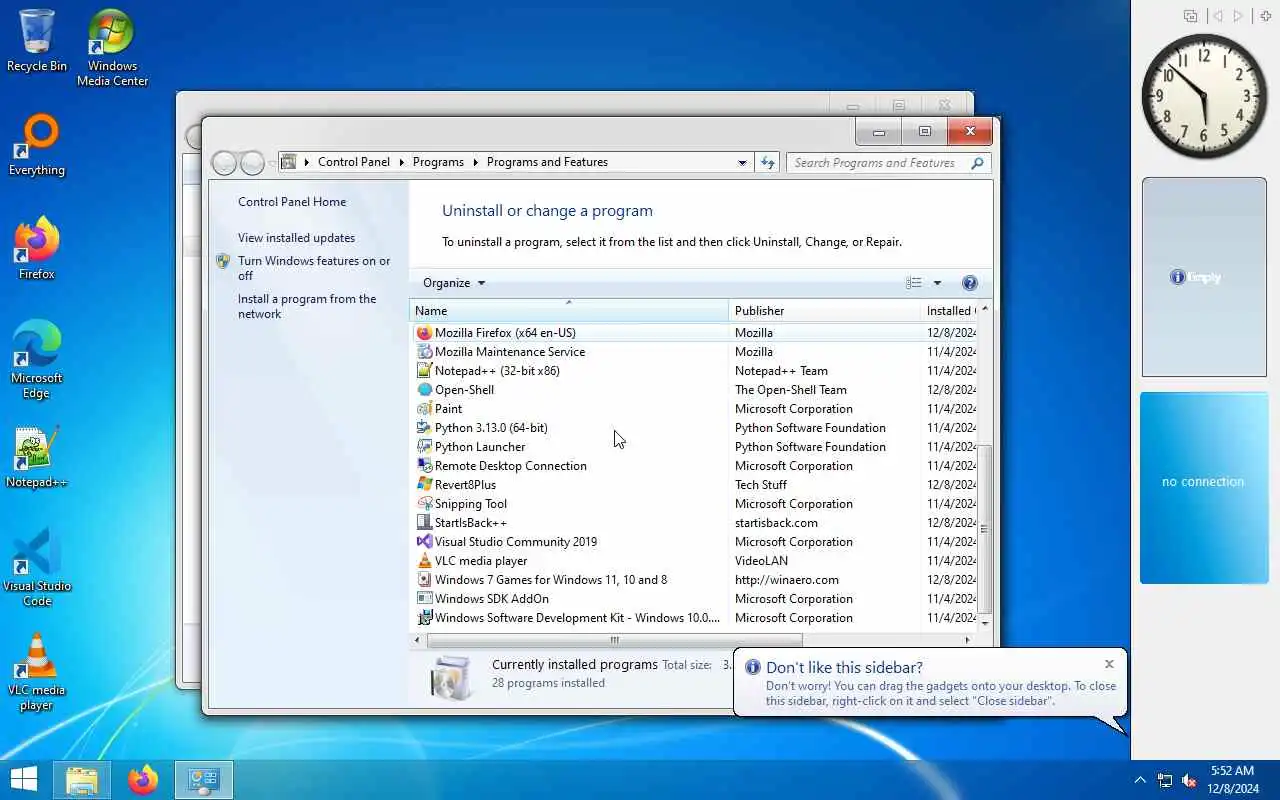Open Turn Windows features on or off
Viewport: 1280px width, 800px height.
click(314, 268)
